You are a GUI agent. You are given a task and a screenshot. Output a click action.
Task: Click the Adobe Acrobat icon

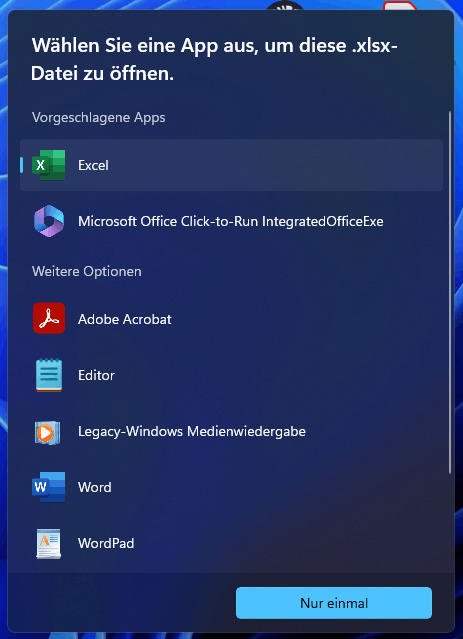[x=49, y=318]
